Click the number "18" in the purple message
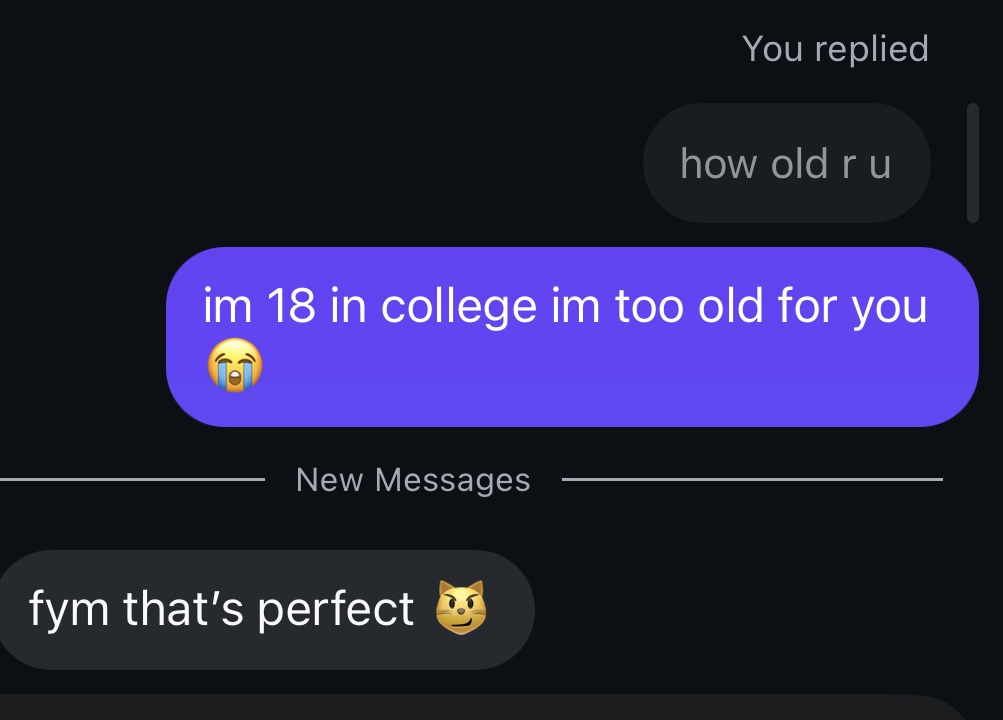This screenshot has height=720, width=1003. coord(291,306)
